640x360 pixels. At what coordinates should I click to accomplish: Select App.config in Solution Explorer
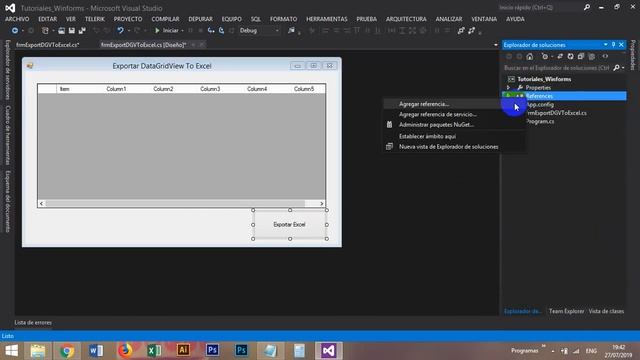pyautogui.click(x=540, y=104)
